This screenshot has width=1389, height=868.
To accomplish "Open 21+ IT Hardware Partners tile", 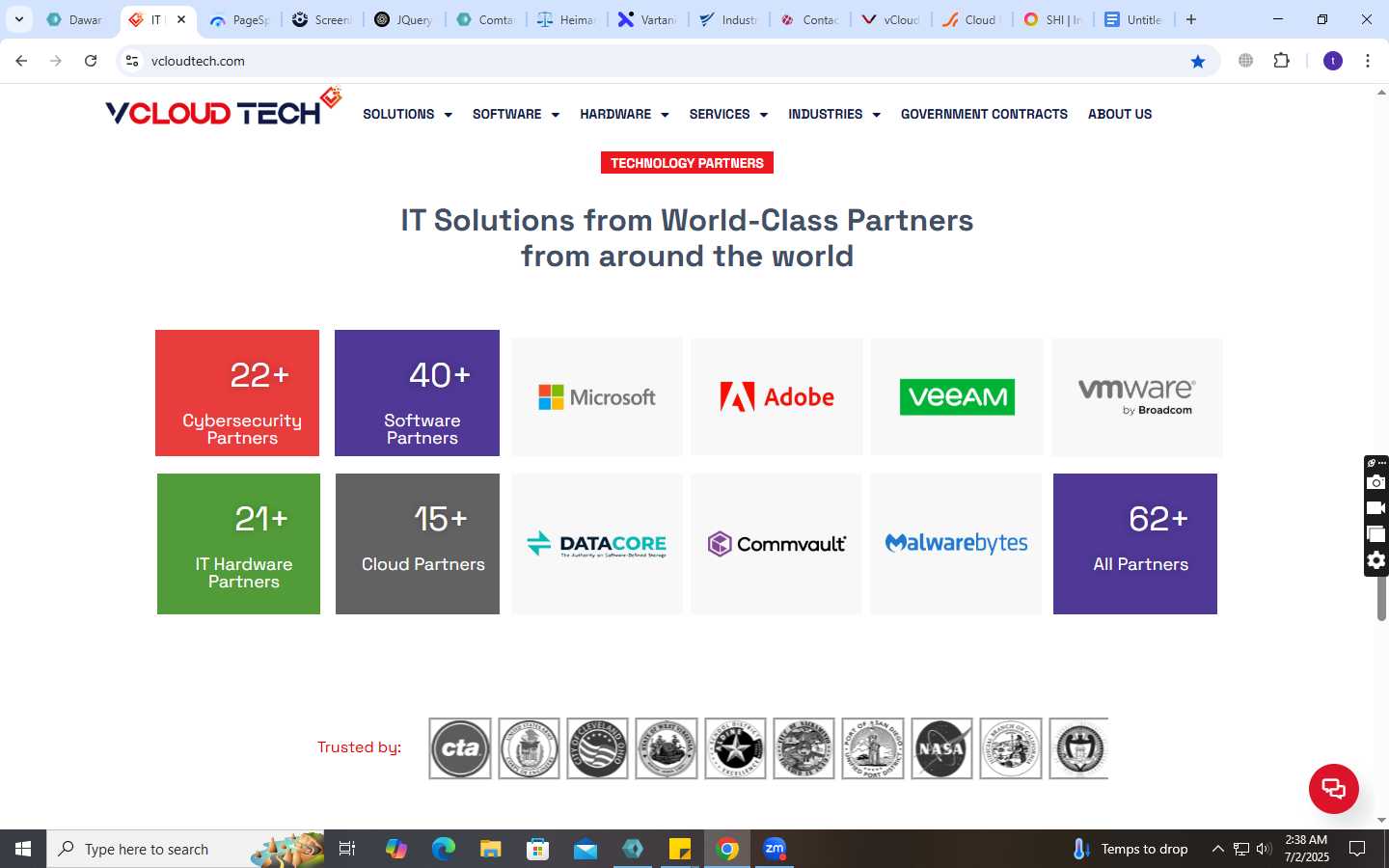I will [x=238, y=544].
